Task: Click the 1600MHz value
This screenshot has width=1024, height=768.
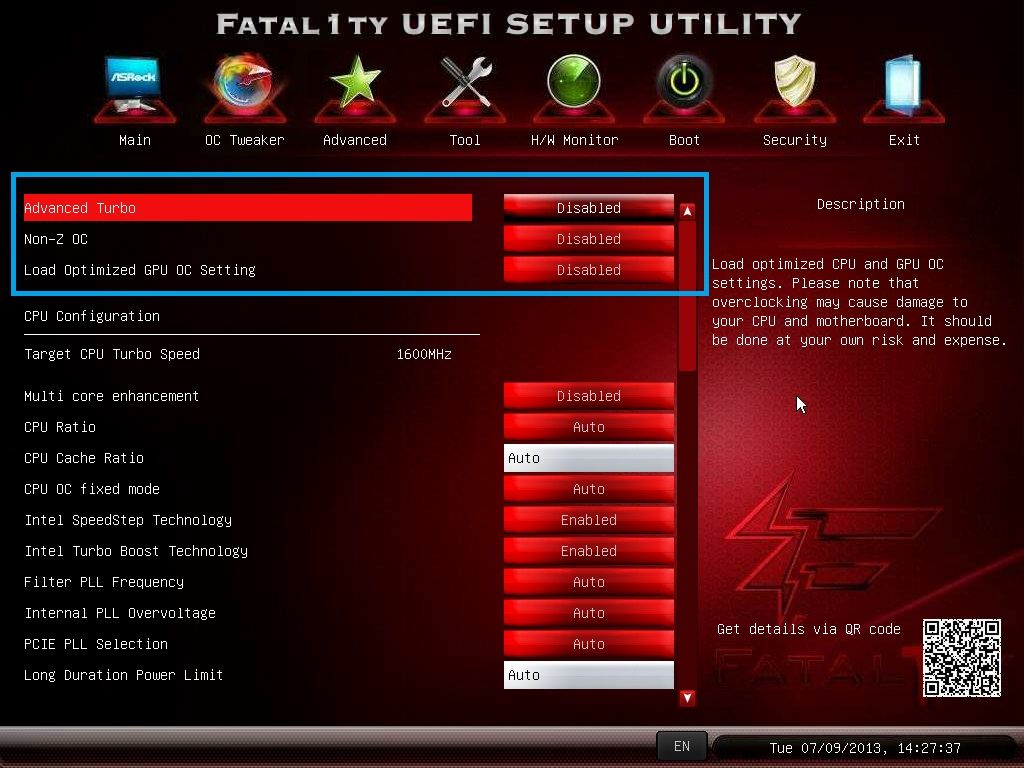Action: coord(424,354)
